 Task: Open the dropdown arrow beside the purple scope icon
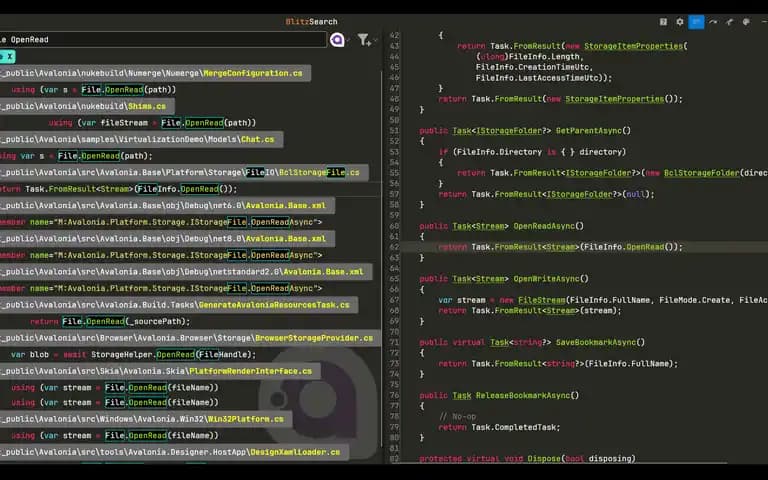click(x=348, y=40)
